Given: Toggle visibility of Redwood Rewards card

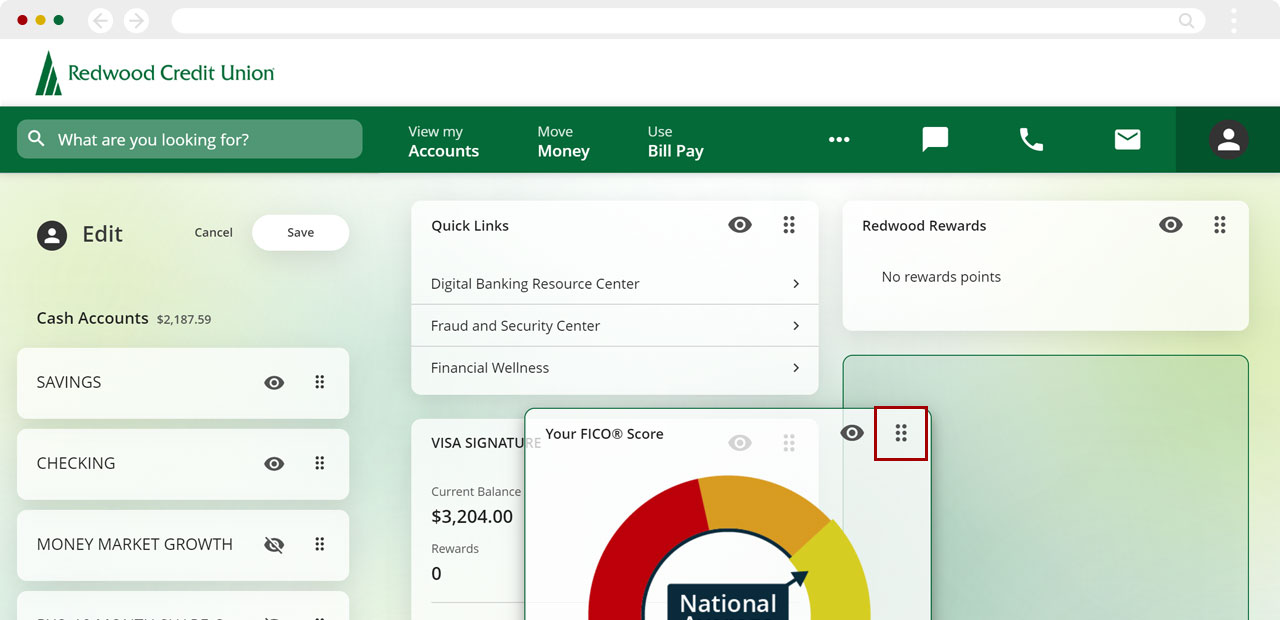Looking at the screenshot, I should (x=1170, y=225).
